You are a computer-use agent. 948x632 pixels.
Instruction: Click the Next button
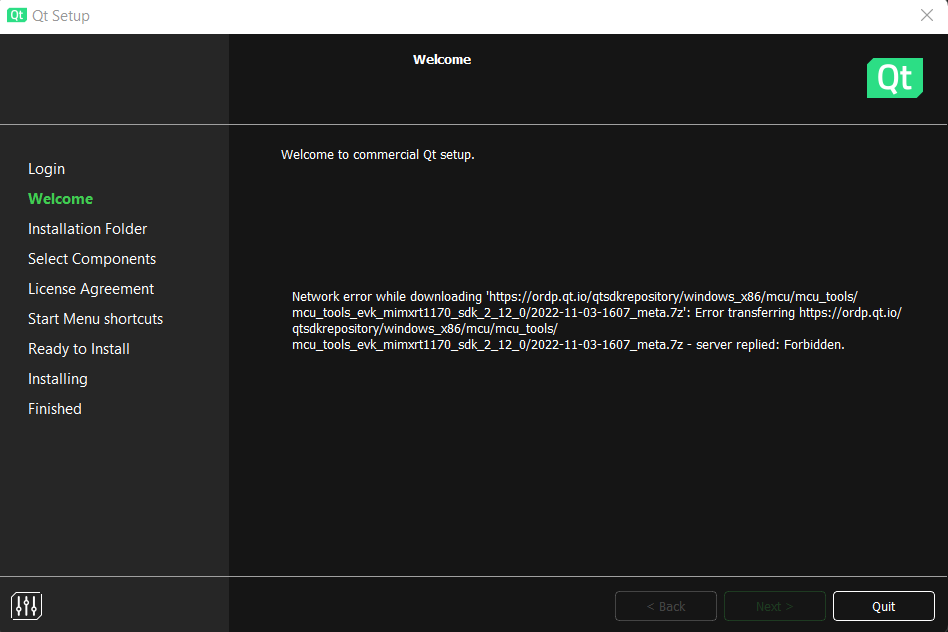click(774, 606)
